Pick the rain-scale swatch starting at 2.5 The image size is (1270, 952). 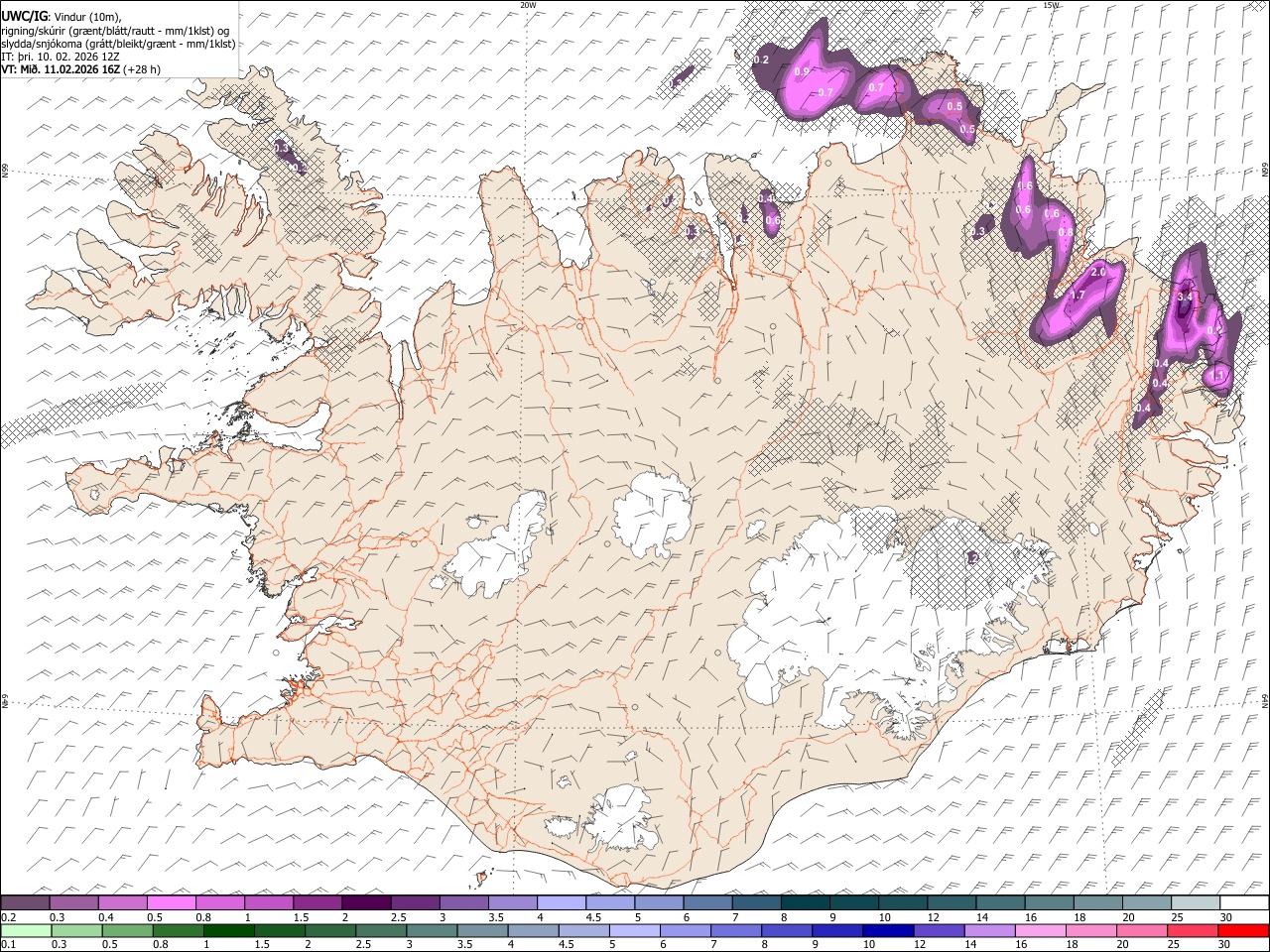point(380,930)
